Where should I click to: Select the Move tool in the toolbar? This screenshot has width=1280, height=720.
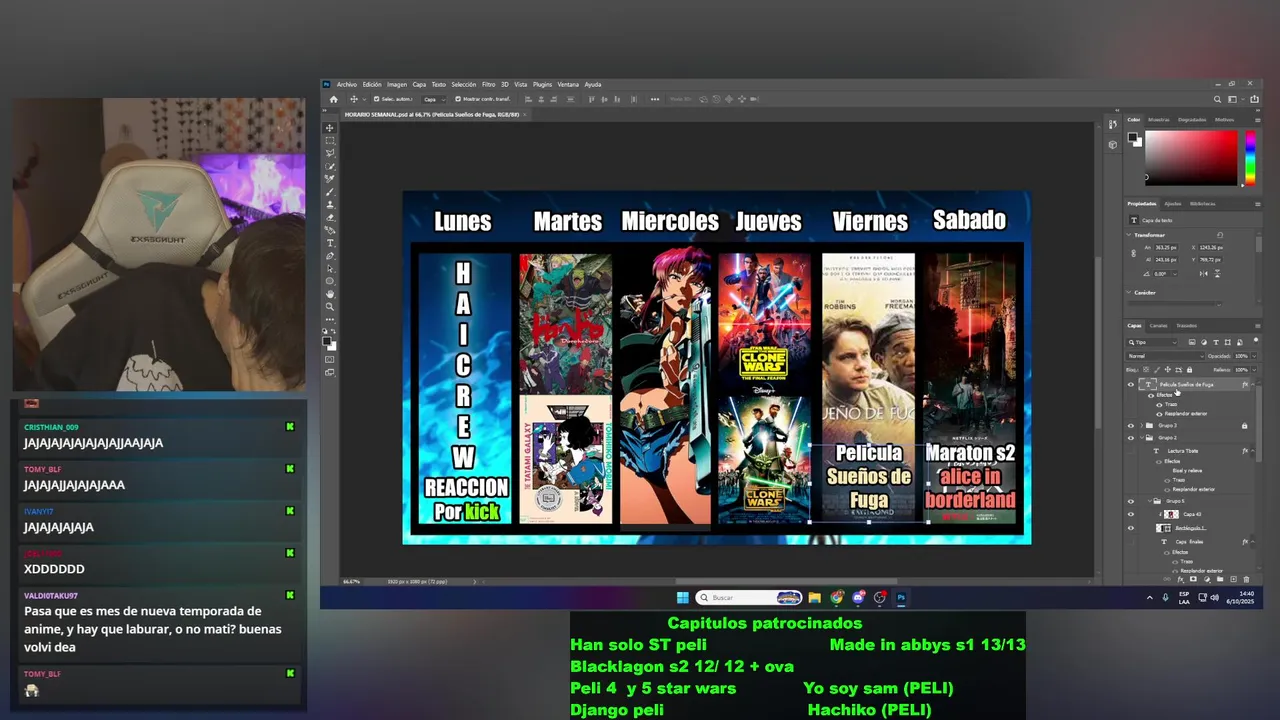pos(330,127)
